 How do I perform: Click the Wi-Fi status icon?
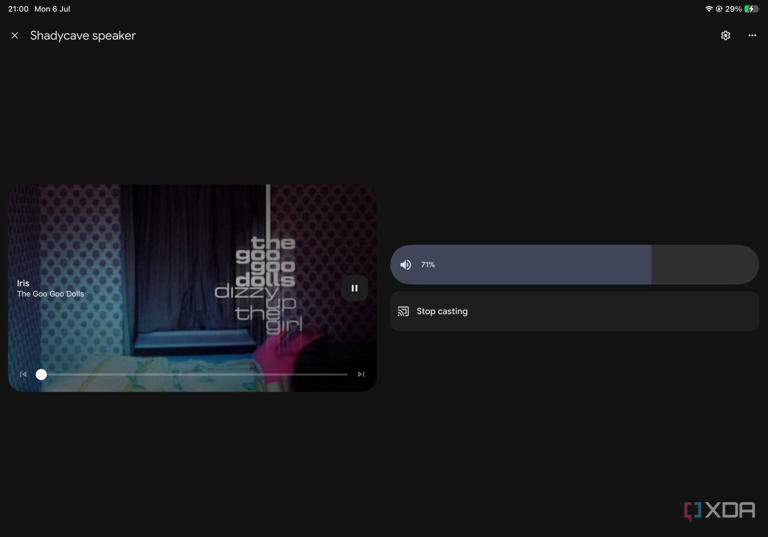coord(708,9)
